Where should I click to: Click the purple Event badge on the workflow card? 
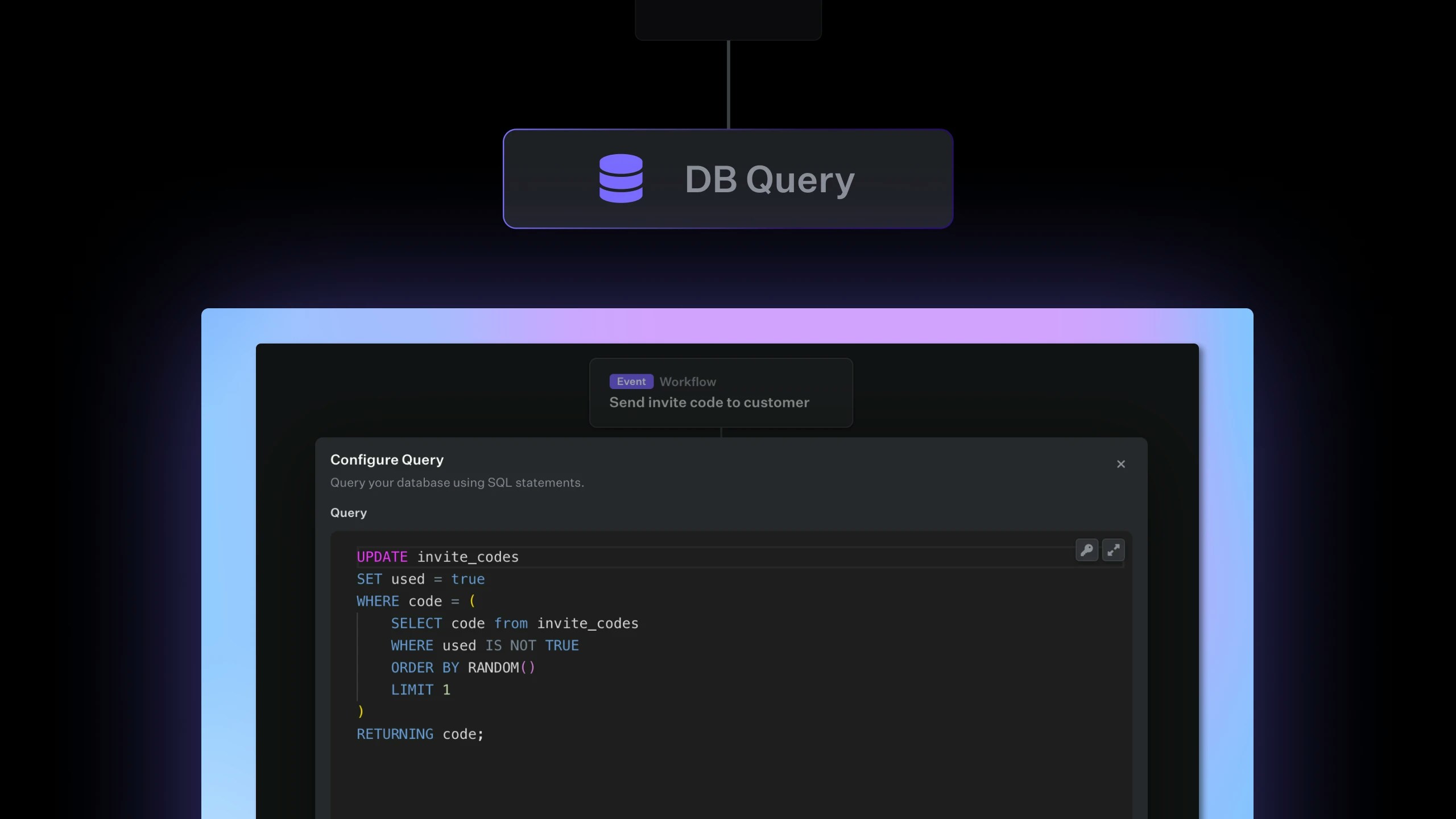click(x=630, y=381)
